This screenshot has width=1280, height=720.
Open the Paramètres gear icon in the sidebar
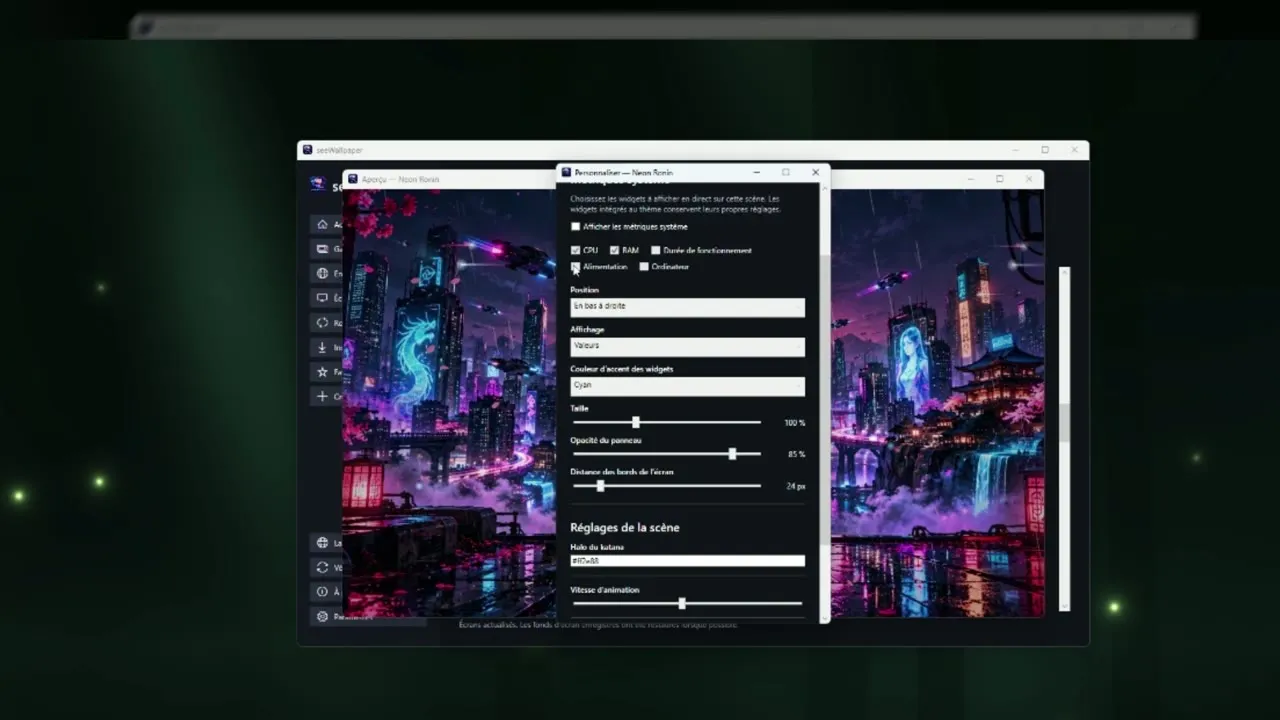pyautogui.click(x=322, y=616)
